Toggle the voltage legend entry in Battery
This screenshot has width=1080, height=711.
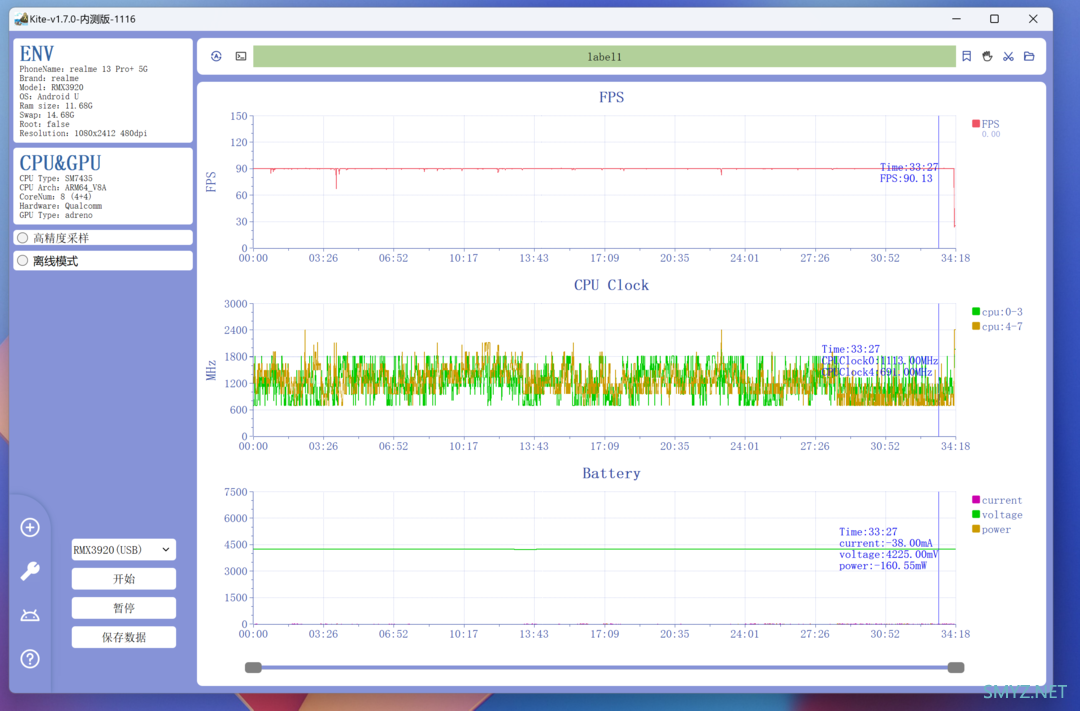click(997, 515)
